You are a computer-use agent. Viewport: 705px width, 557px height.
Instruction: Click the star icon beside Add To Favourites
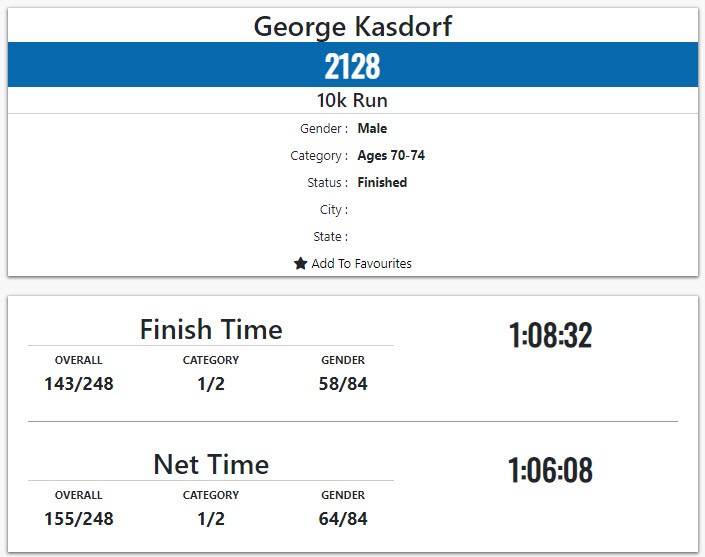point(300,264)
